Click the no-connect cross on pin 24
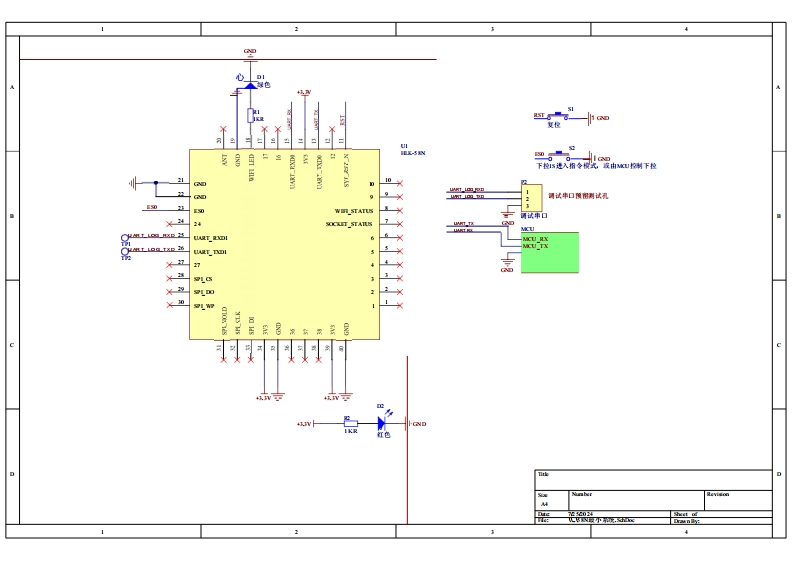The width and height of the screenshot is (793, 561). (169, 224)
